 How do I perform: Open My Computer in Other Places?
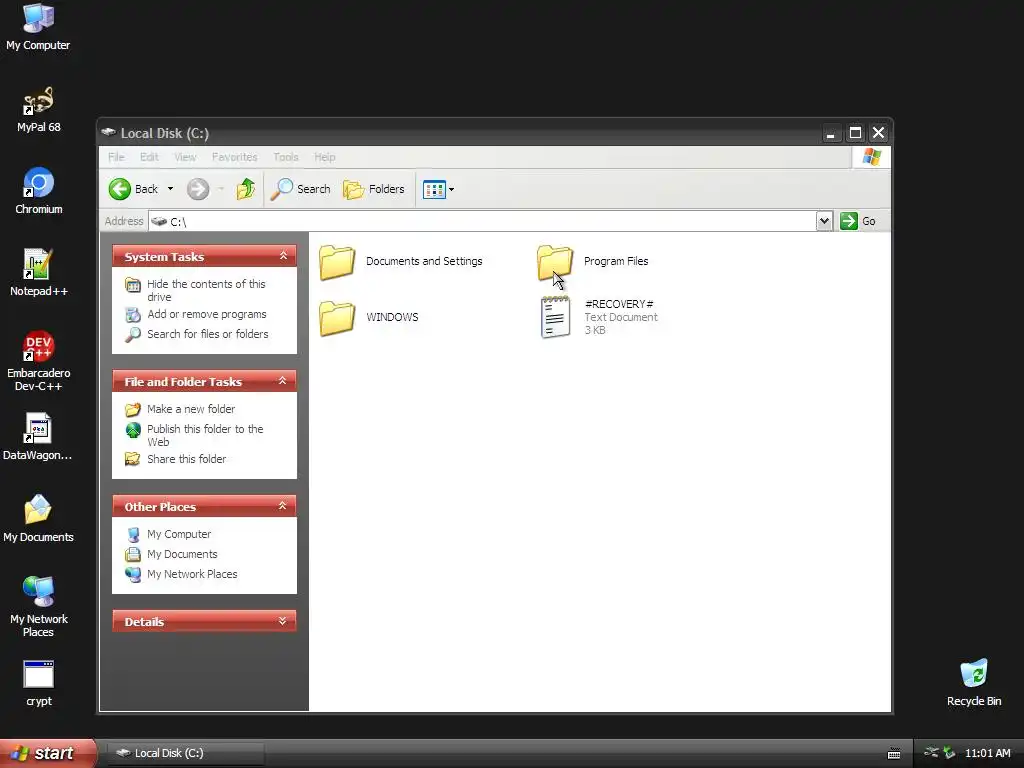click(x=179, y=534)
